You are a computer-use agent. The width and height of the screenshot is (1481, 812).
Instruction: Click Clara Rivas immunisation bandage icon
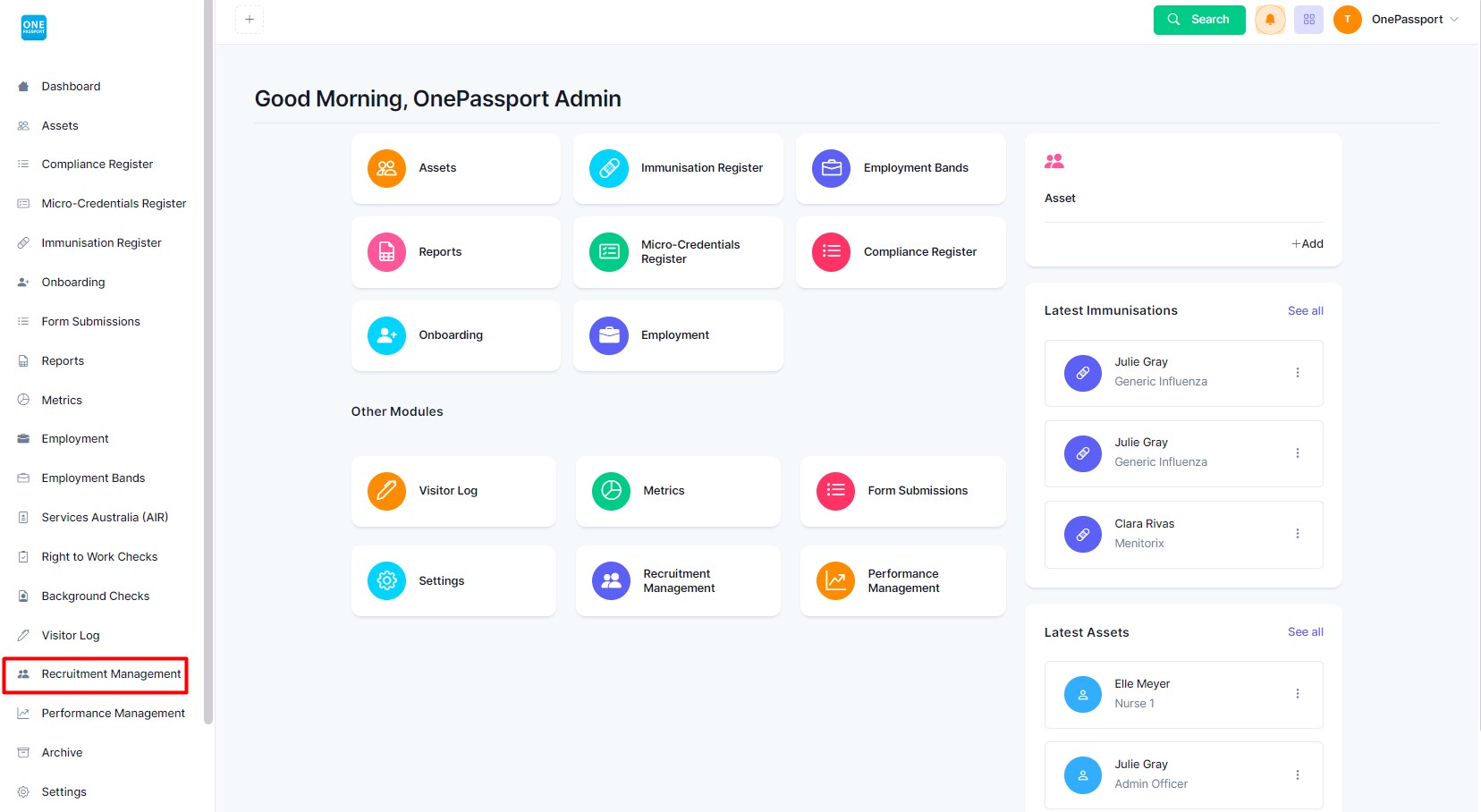click(1083, 535)
